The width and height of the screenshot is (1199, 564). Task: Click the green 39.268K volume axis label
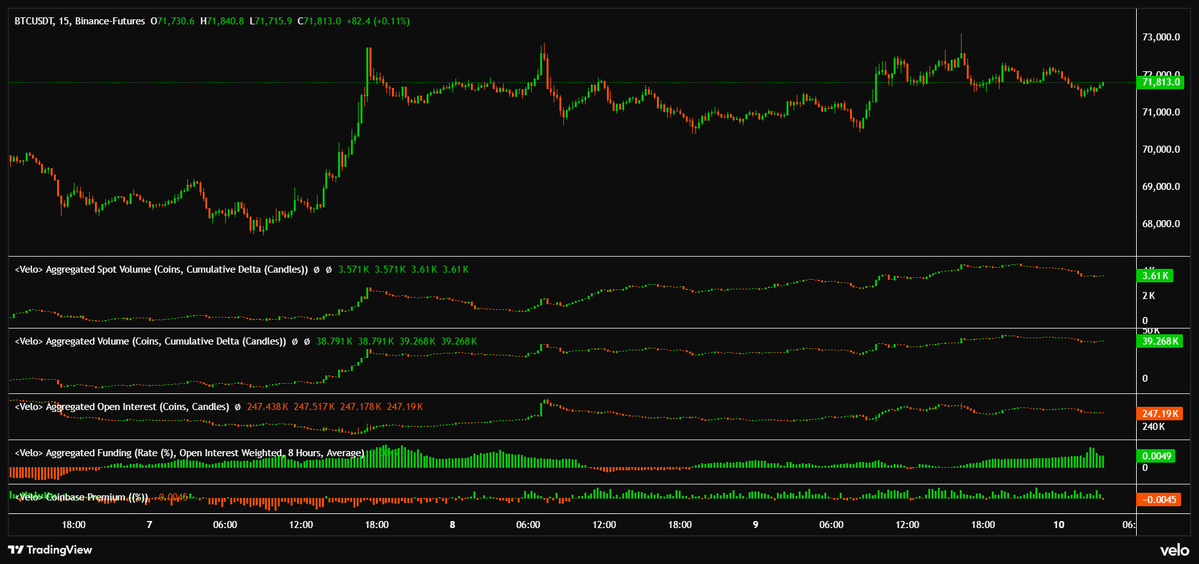[1161, 341]
